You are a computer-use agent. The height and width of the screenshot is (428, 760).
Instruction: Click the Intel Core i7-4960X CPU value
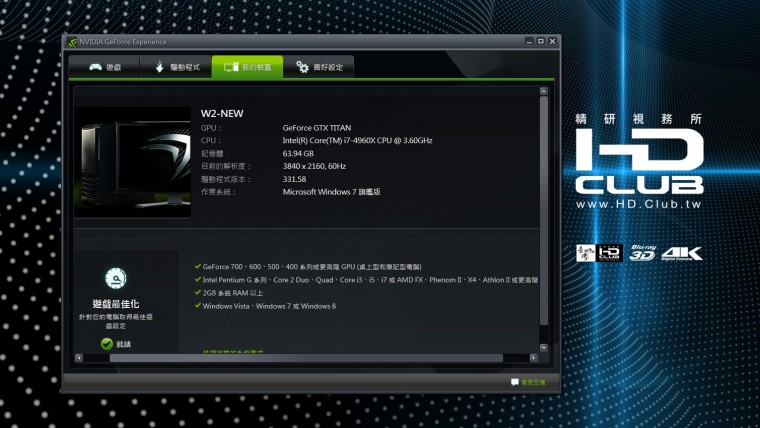(357, 141)
